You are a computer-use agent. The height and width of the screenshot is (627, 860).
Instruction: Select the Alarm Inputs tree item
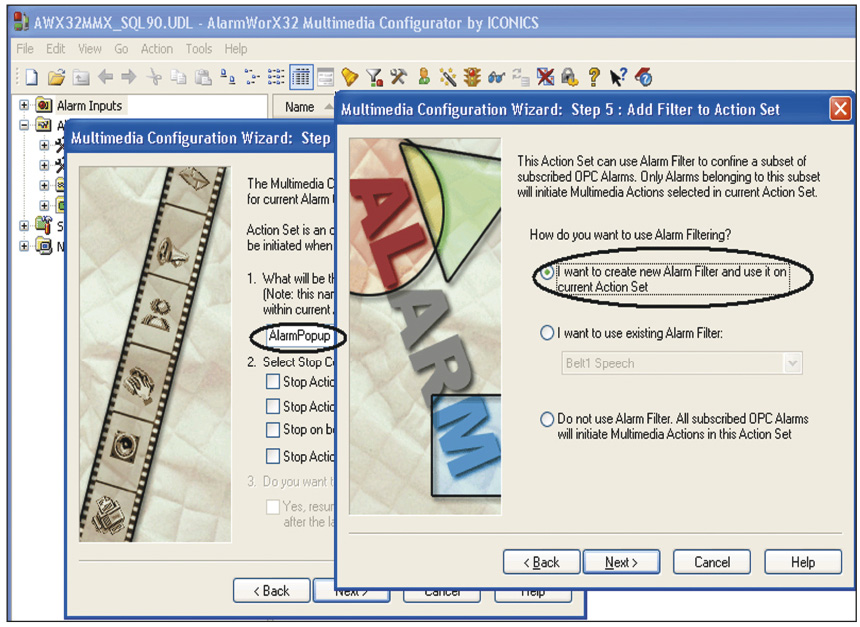[x=89, y=105]
